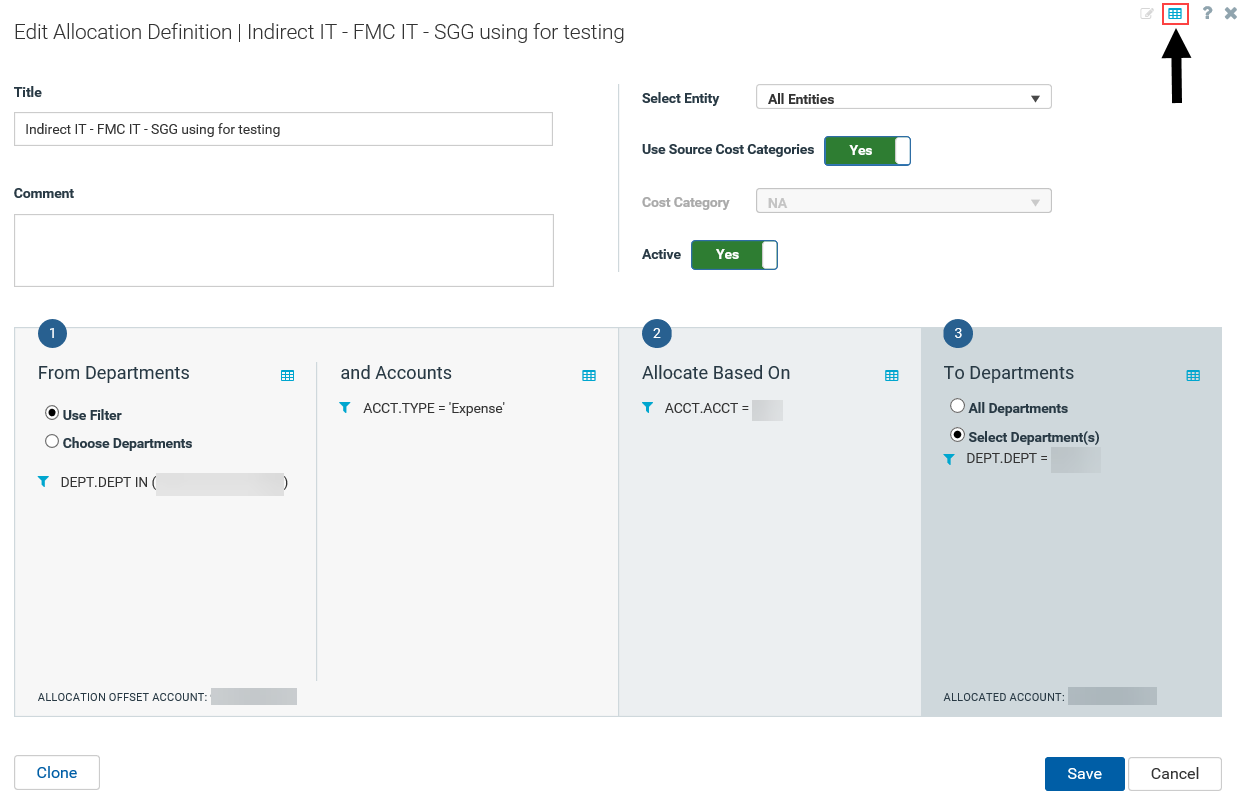This screenshot has width=1244, height=797.
Task: Click the filter icon beside DEPT.DEPT = in To Departments
Action: pyautogui.click(x=949, y=459)
